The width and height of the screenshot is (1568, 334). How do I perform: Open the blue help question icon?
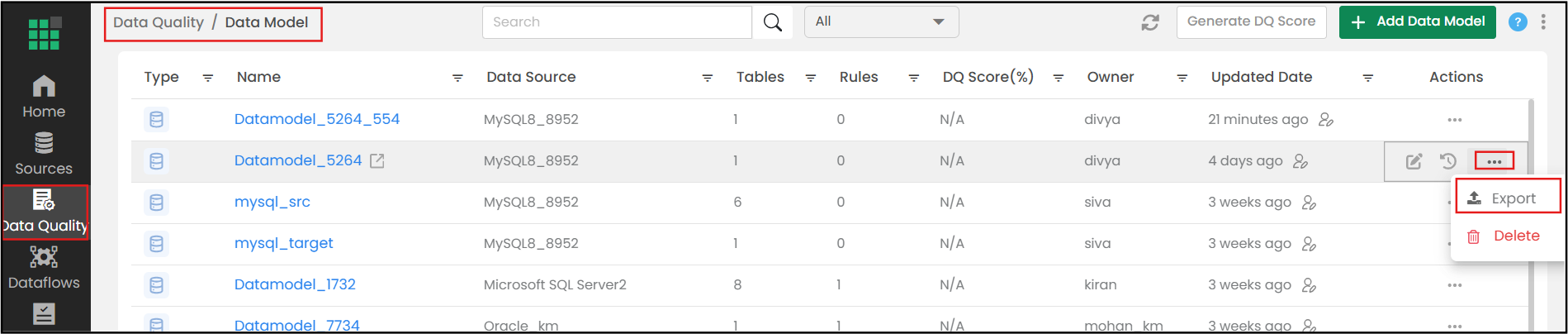[x=1518, y=22]
